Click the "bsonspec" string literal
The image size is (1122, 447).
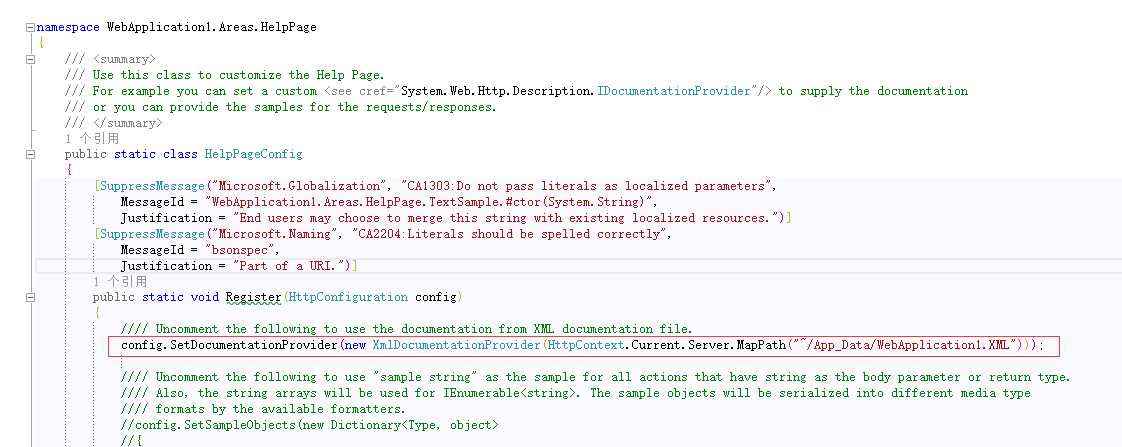(240, 250)
